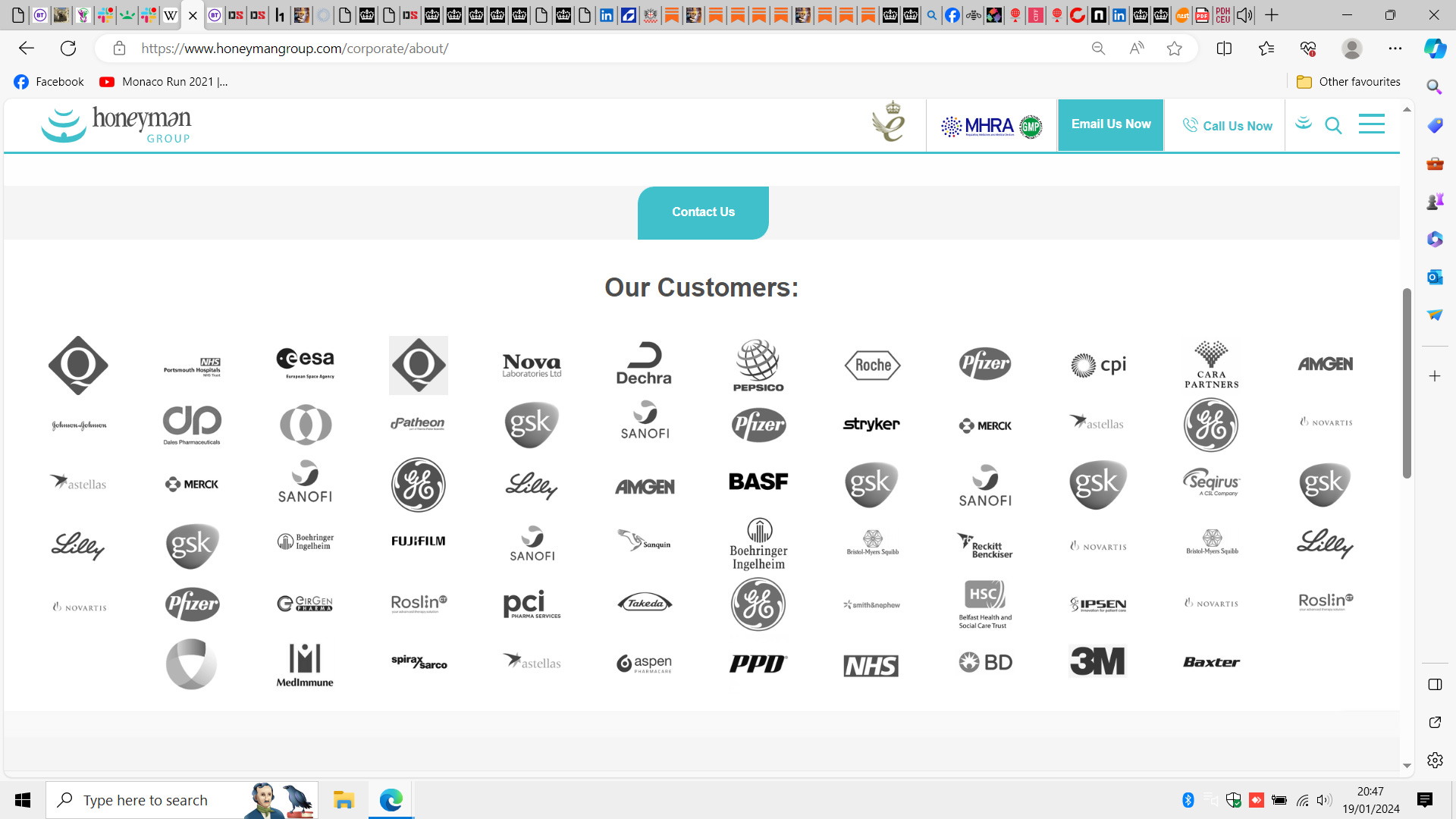The width and height of the screenshot is (1456, 819).
Task: Click the Queen's Award emblem
Action: (x=888, y=122)
